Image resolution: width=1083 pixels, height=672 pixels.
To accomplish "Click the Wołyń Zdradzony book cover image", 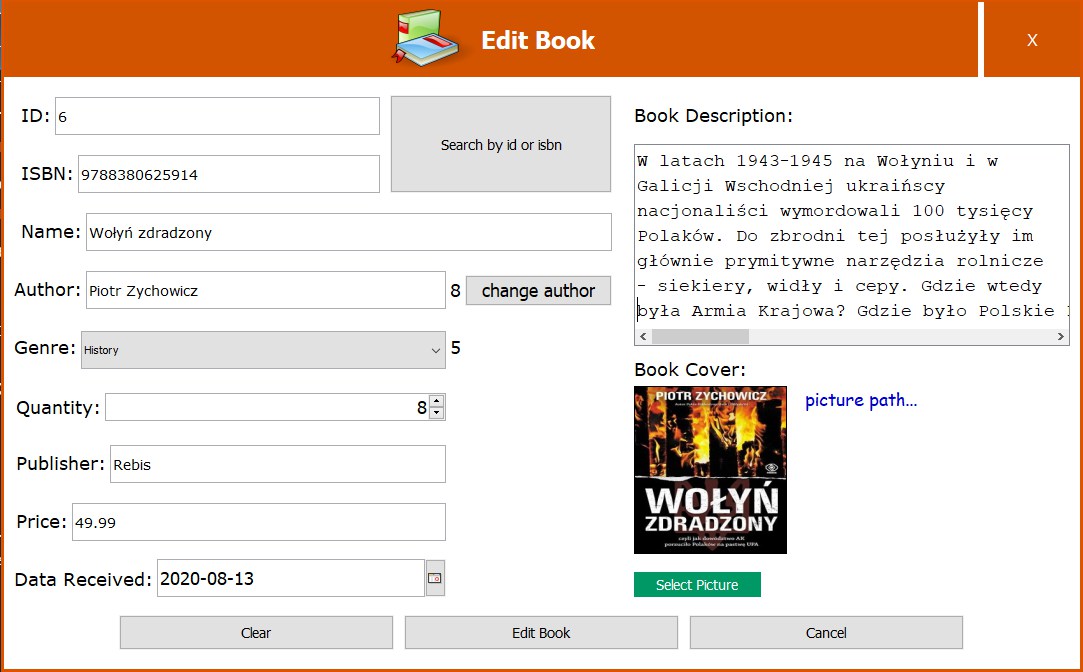I will point(710,470).
